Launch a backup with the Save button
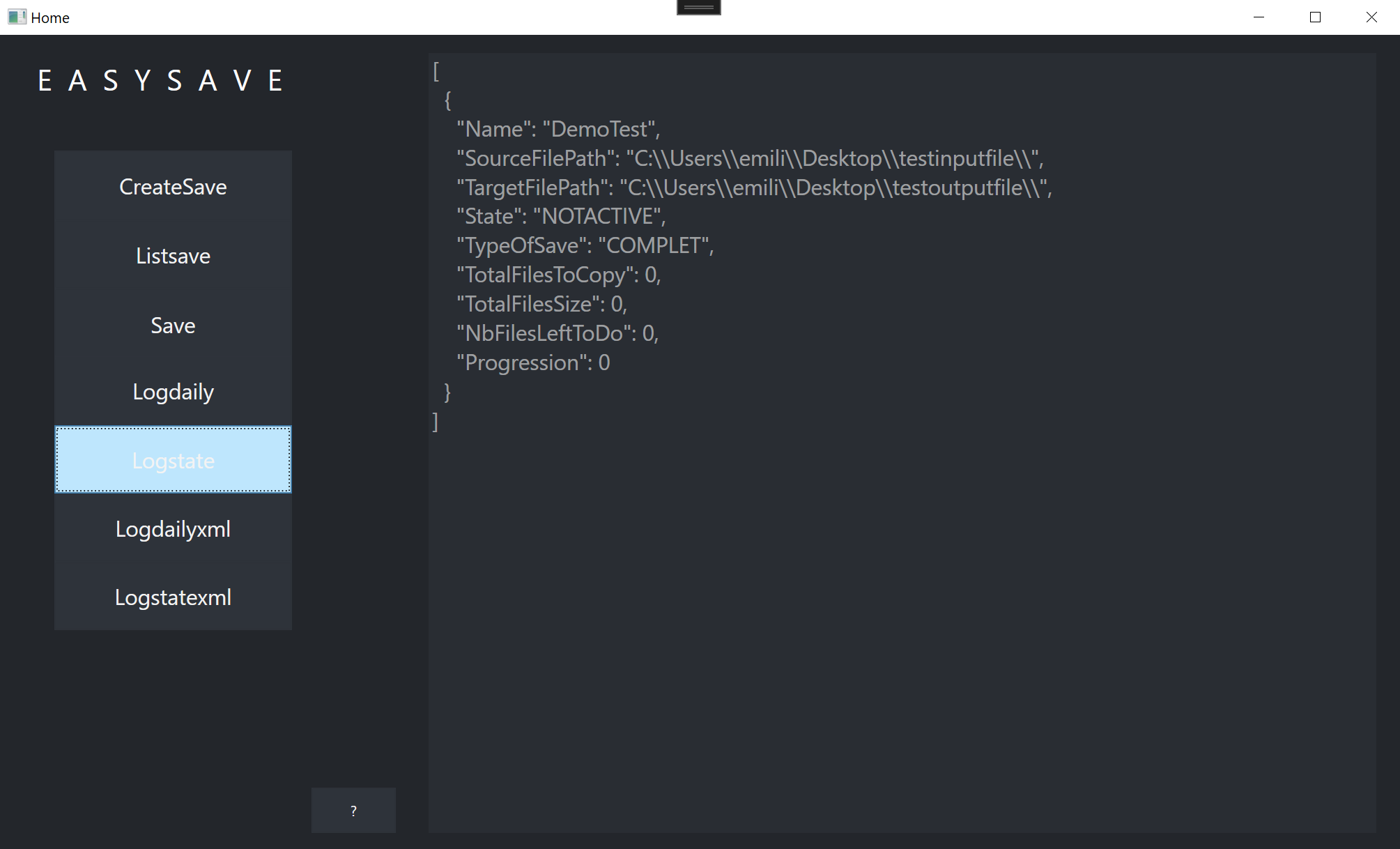 tap(172, 325)
